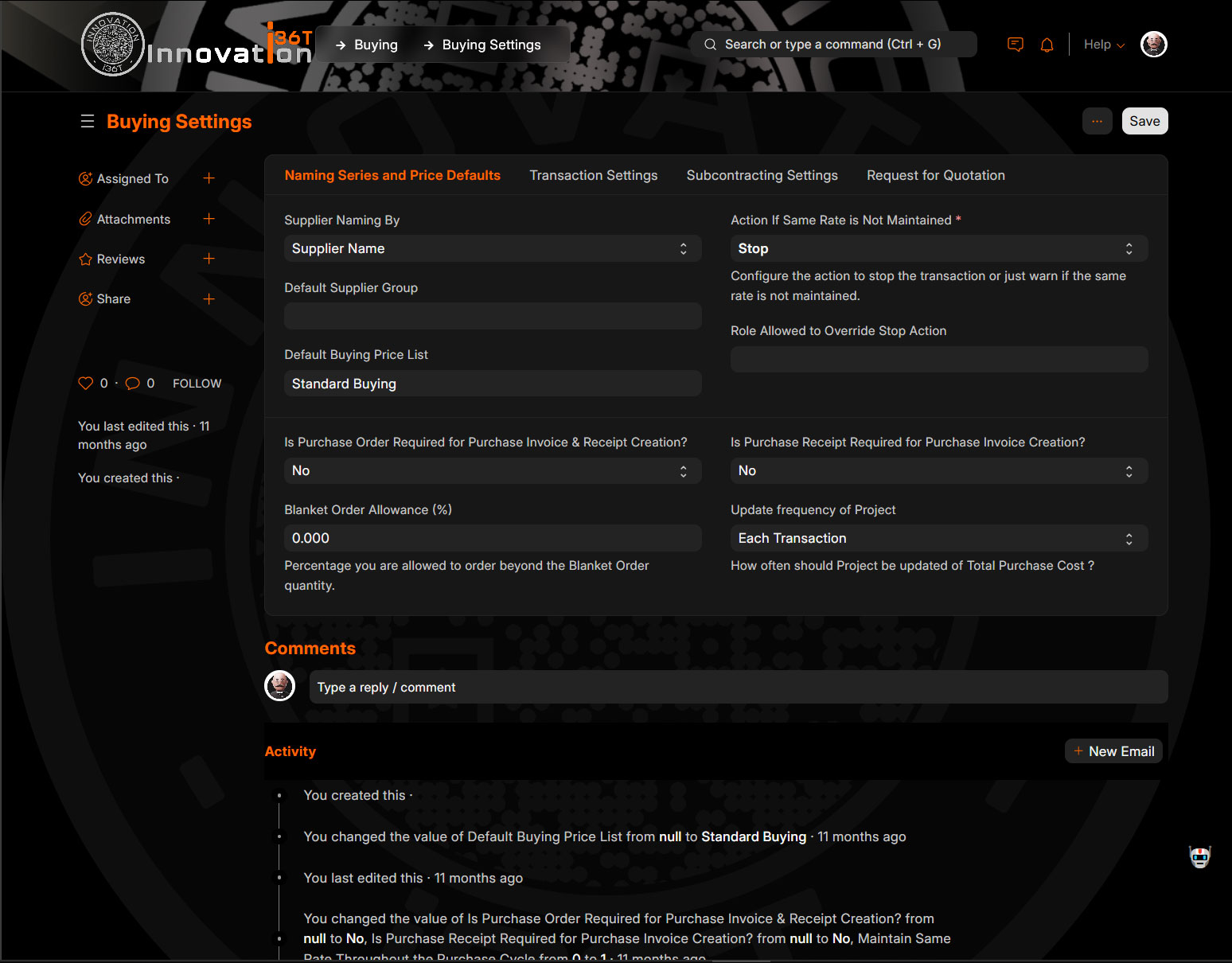Screen dimensions: 1232x963
Task: Open the notifications bell icon
Action: point(1047,45)
